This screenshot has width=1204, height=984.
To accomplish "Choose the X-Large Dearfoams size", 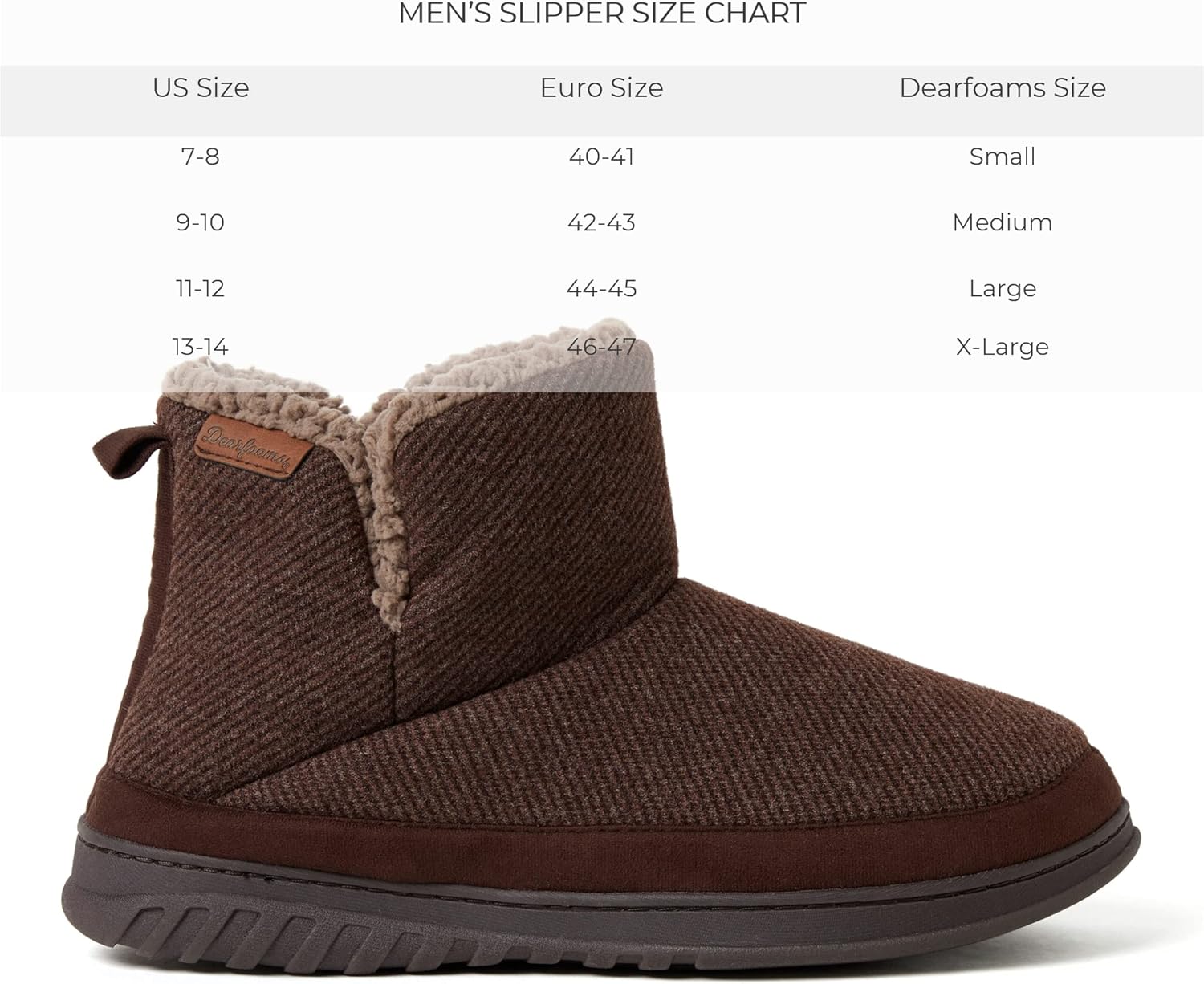I will [x=1003, y=348].
